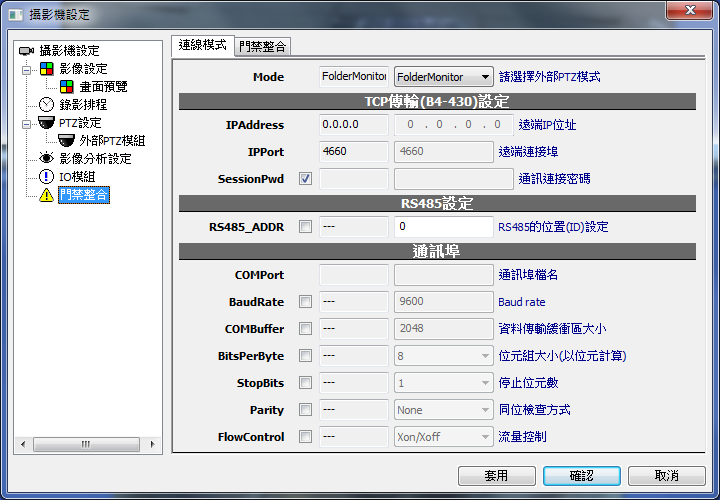720x500 pixels.
Task: Click the color grid icon for 畫面預覽
Action: 67,86
